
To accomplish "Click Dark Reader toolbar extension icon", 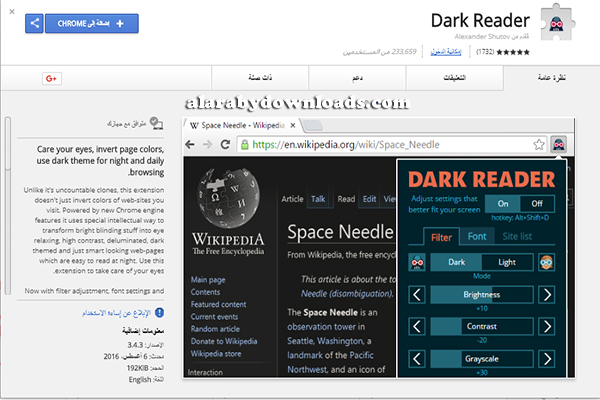I will click(x=559, y=145).
